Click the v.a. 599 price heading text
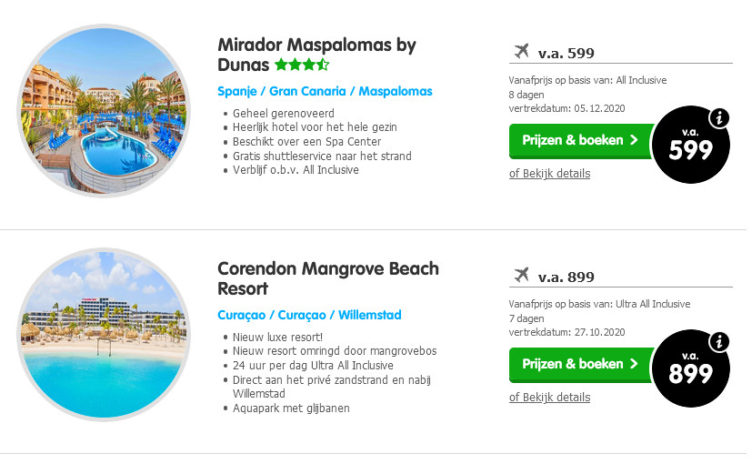The width and height of the screenshot is (752, 464). [565, 53]
